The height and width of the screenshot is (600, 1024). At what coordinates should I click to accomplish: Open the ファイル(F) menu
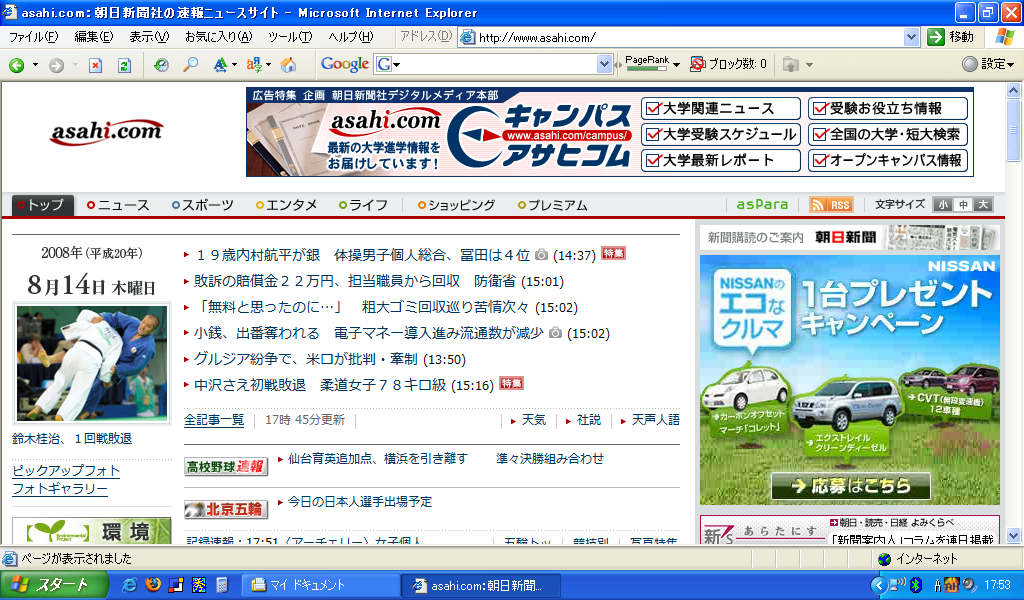(x=33, y=37)
